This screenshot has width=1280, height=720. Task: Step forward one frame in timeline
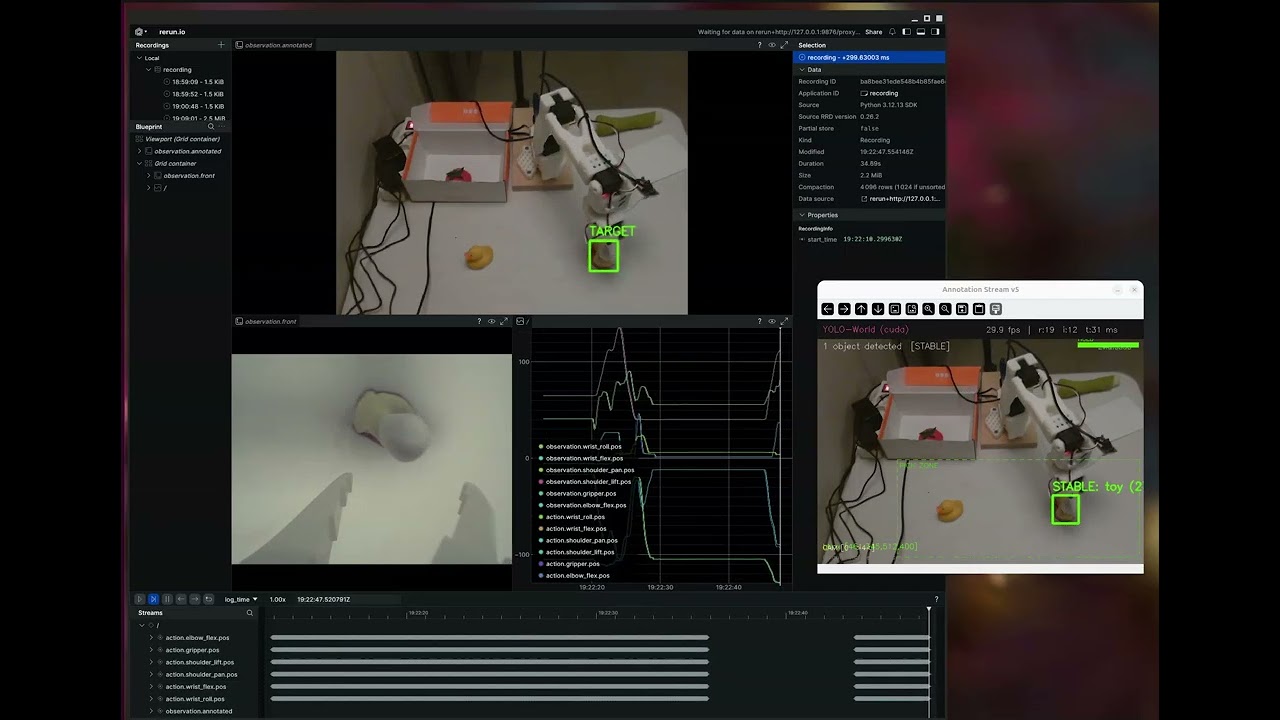[195, 599]
